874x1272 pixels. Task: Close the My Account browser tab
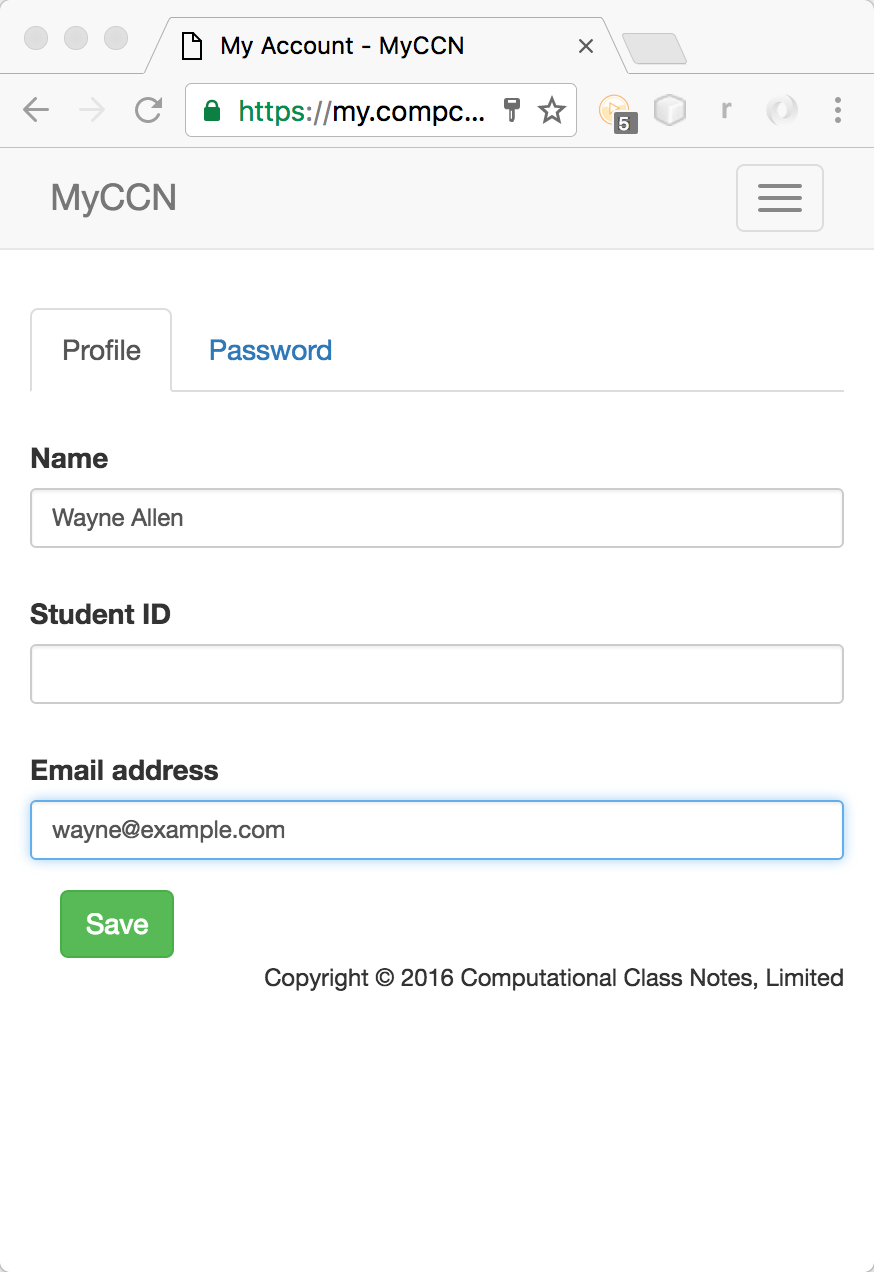tap(586, 46)
